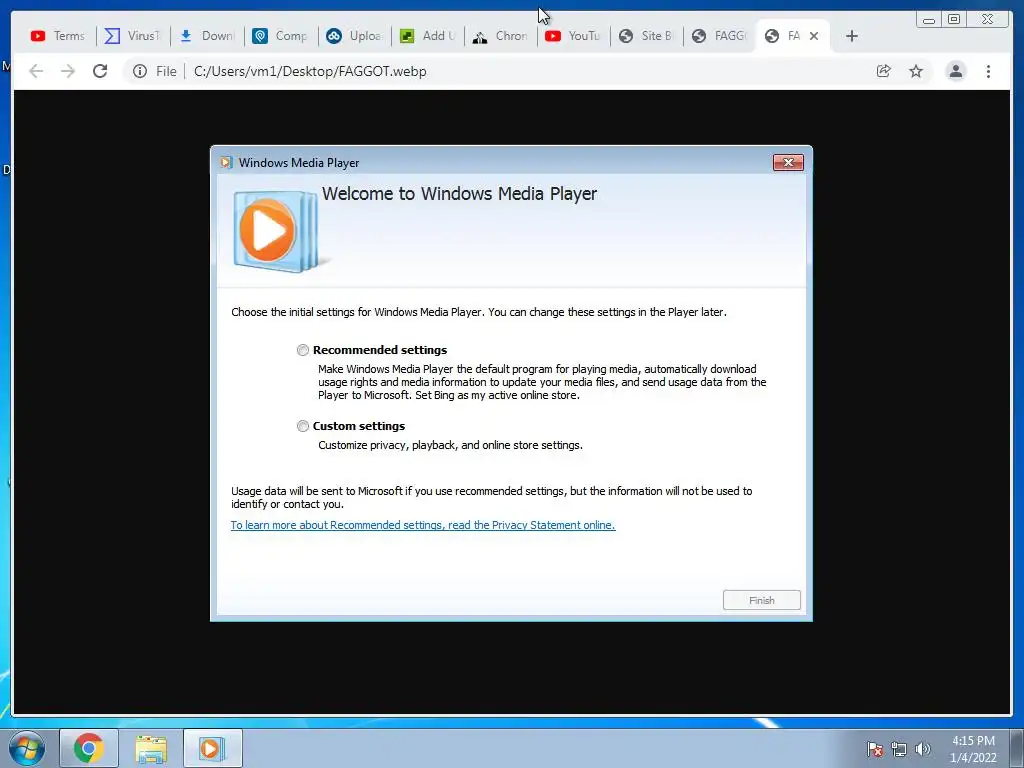Bookmark this page with the star icon
The width and height of the screenshot is (1024, 768).
tap(916, 71)
